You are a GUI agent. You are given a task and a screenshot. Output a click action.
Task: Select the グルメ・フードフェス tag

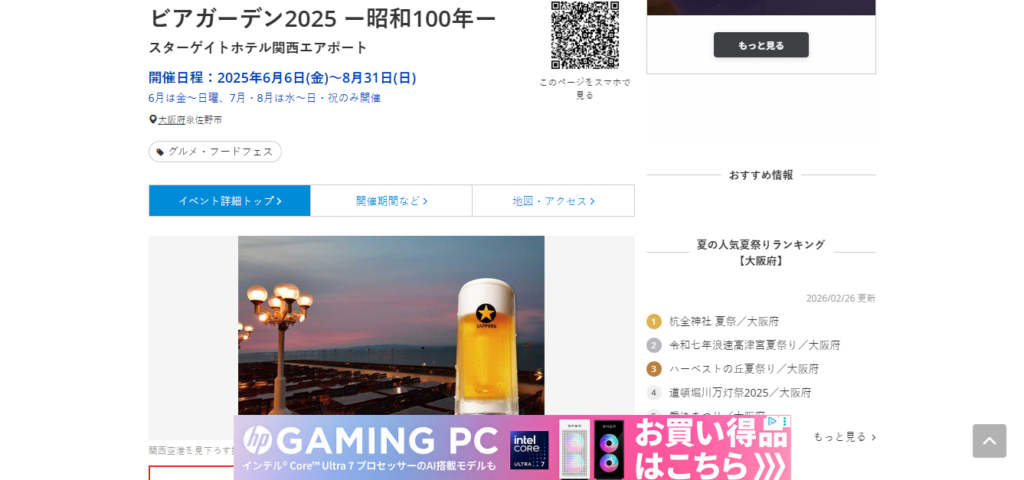coord(215,152)
